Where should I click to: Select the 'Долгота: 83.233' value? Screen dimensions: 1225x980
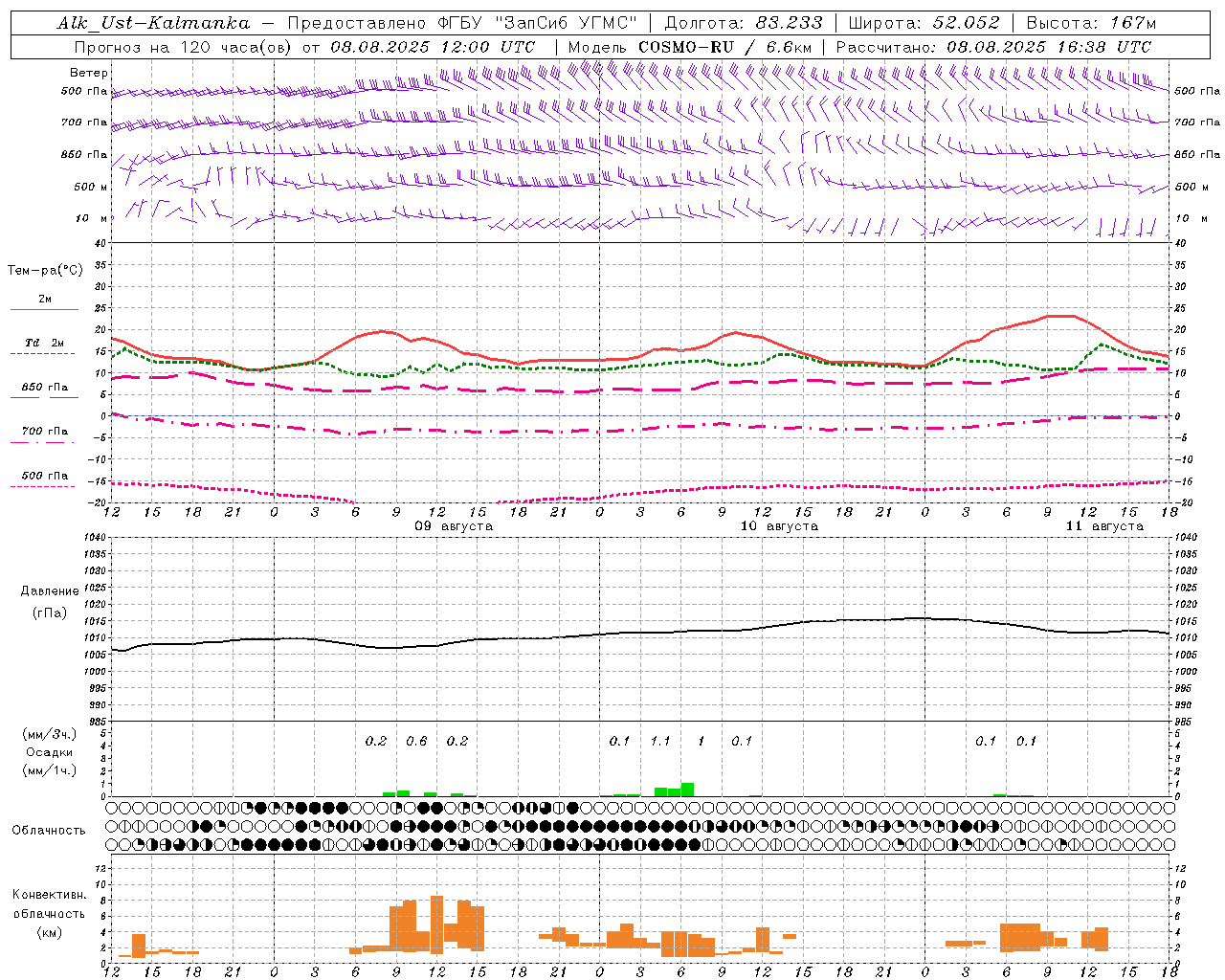pos(743,23)
